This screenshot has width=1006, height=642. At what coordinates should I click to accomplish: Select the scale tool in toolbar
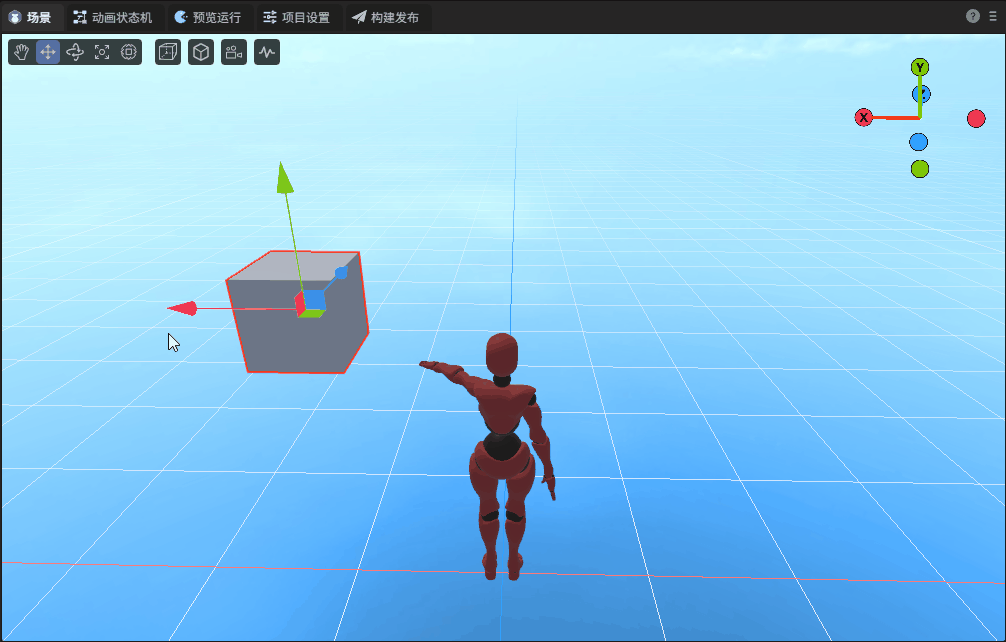[102, 52]
